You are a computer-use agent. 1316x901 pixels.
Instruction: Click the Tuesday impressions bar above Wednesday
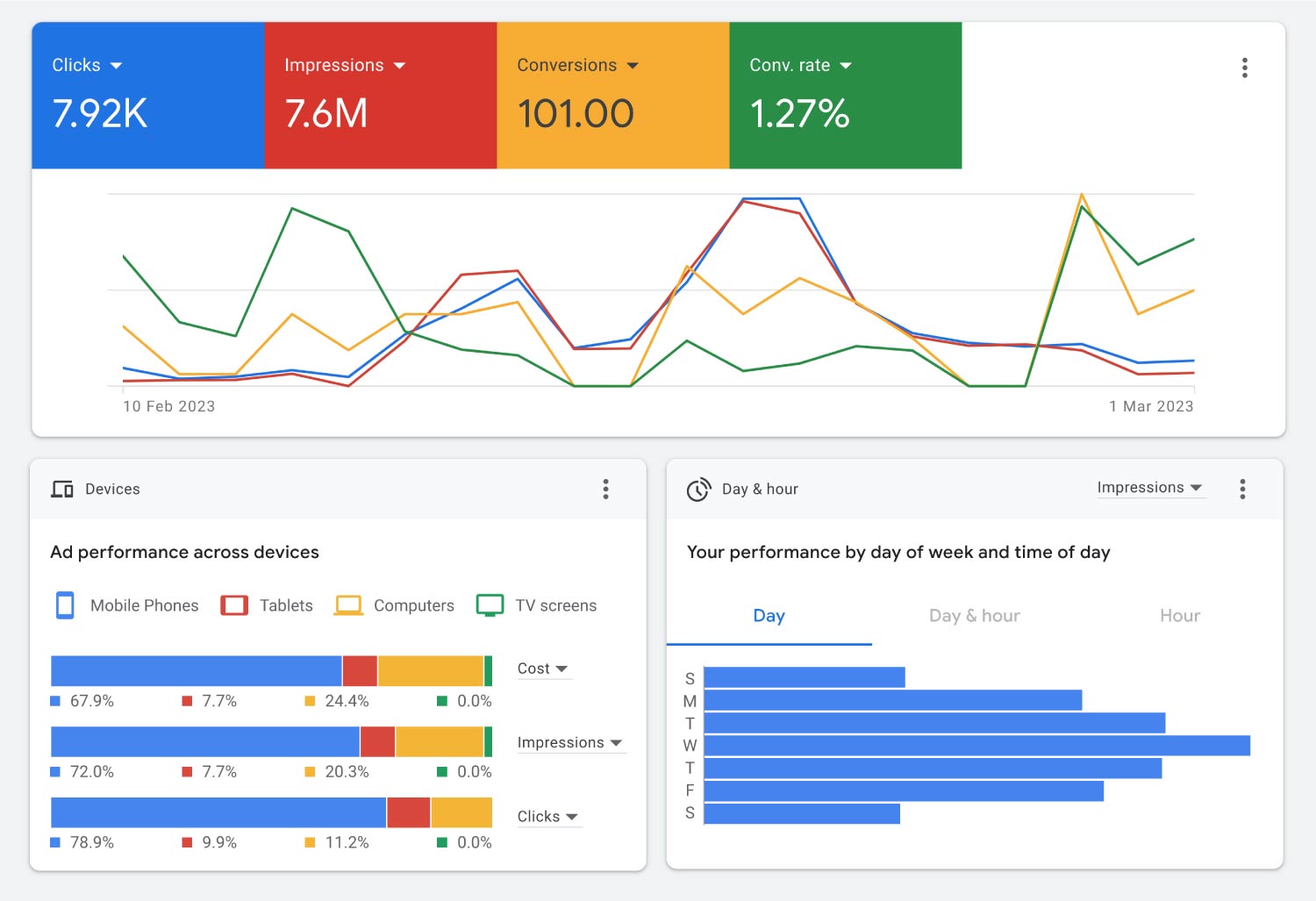coord(935,723)
